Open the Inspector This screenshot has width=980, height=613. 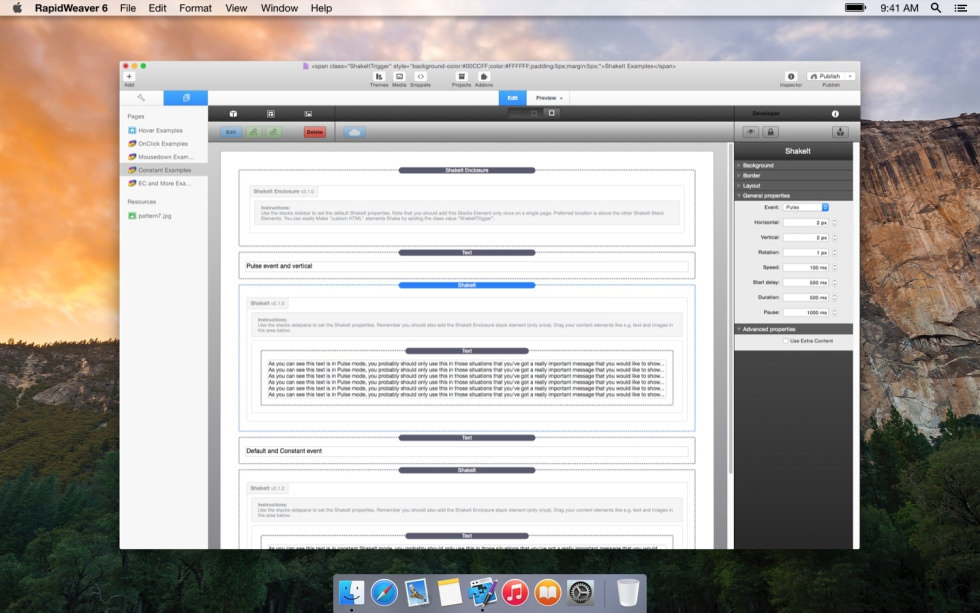(x=791, y=76)
